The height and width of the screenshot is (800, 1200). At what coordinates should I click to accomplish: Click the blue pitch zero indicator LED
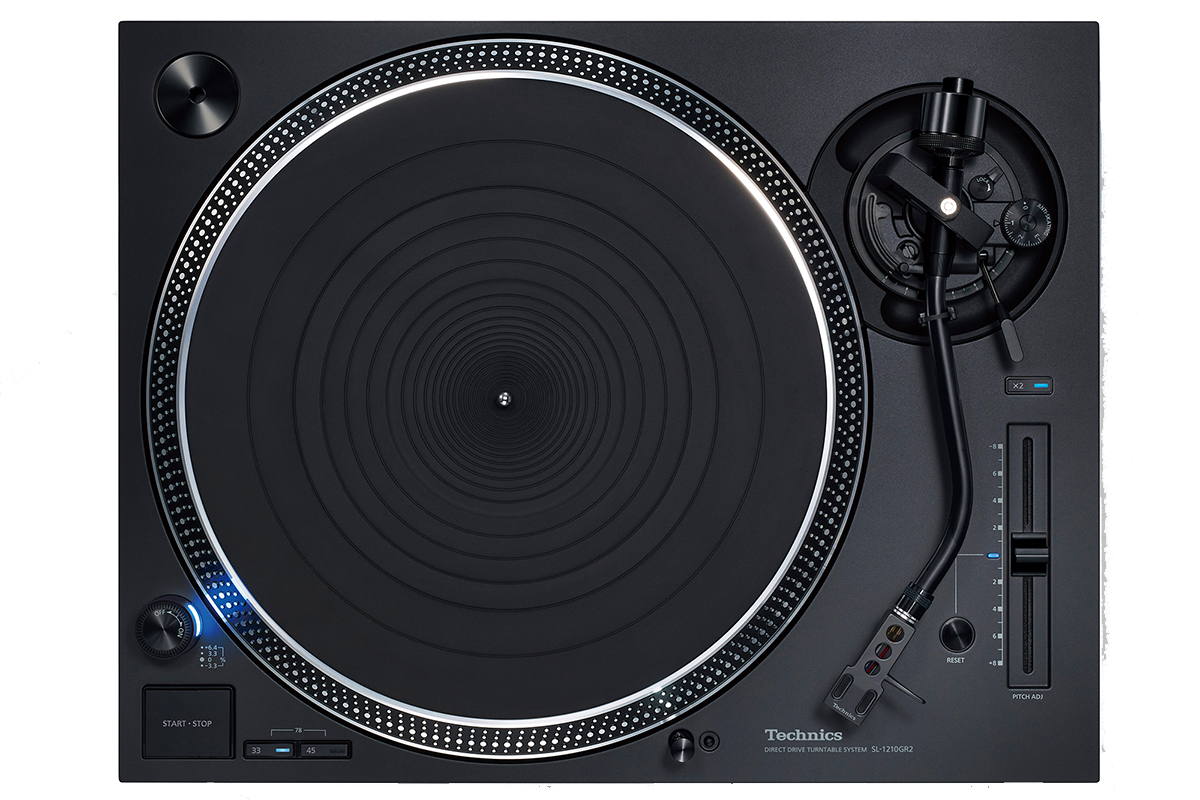(993, 555)
